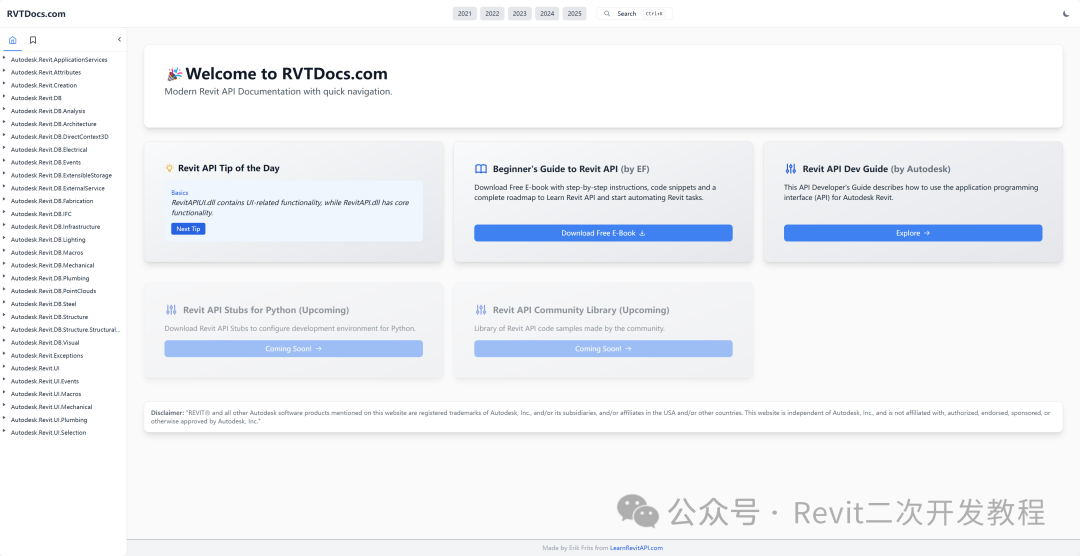The width and height of the screenshot is (1080, 556).
Task: Open Autodesk.Revit.DB.Steel namespace
Action: click(x=43, y=304)
